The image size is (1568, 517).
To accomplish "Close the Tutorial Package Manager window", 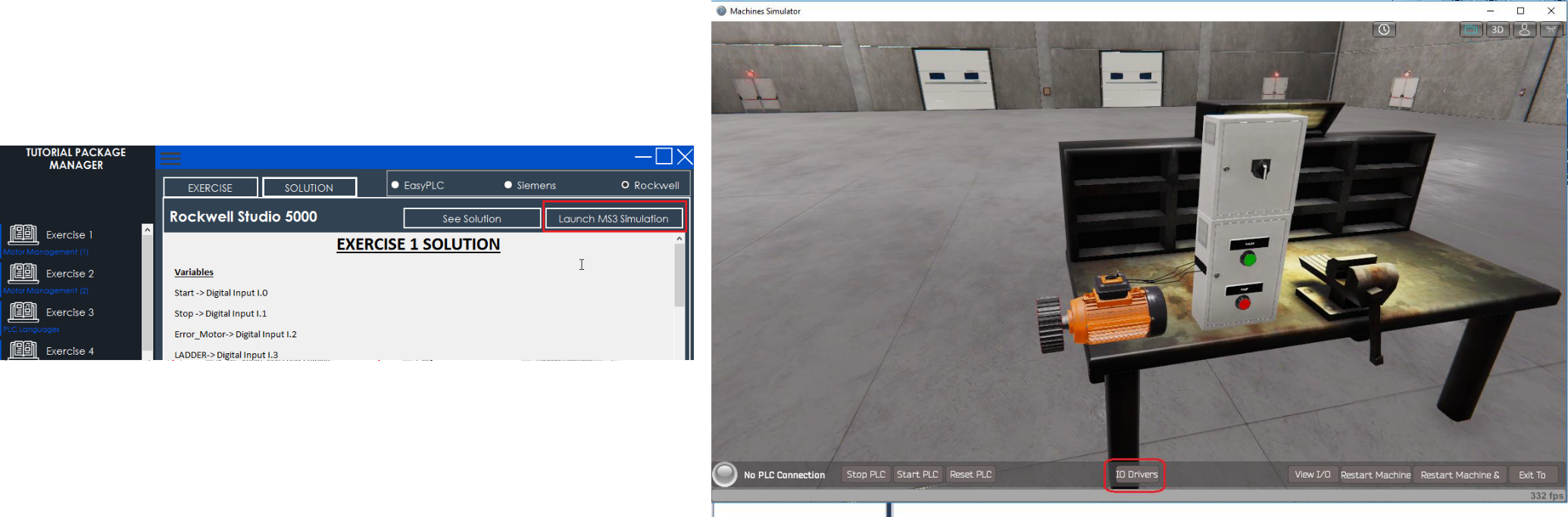I will [685, 157].
